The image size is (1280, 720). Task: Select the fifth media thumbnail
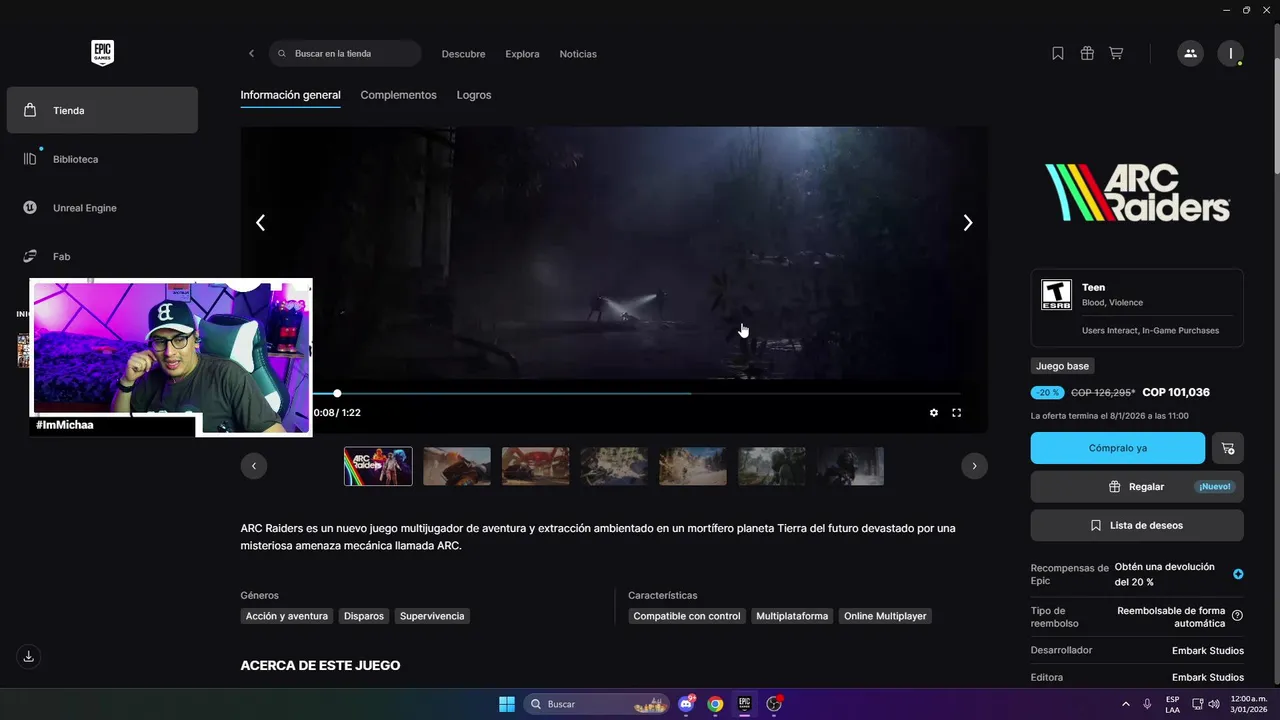point(693,466)
